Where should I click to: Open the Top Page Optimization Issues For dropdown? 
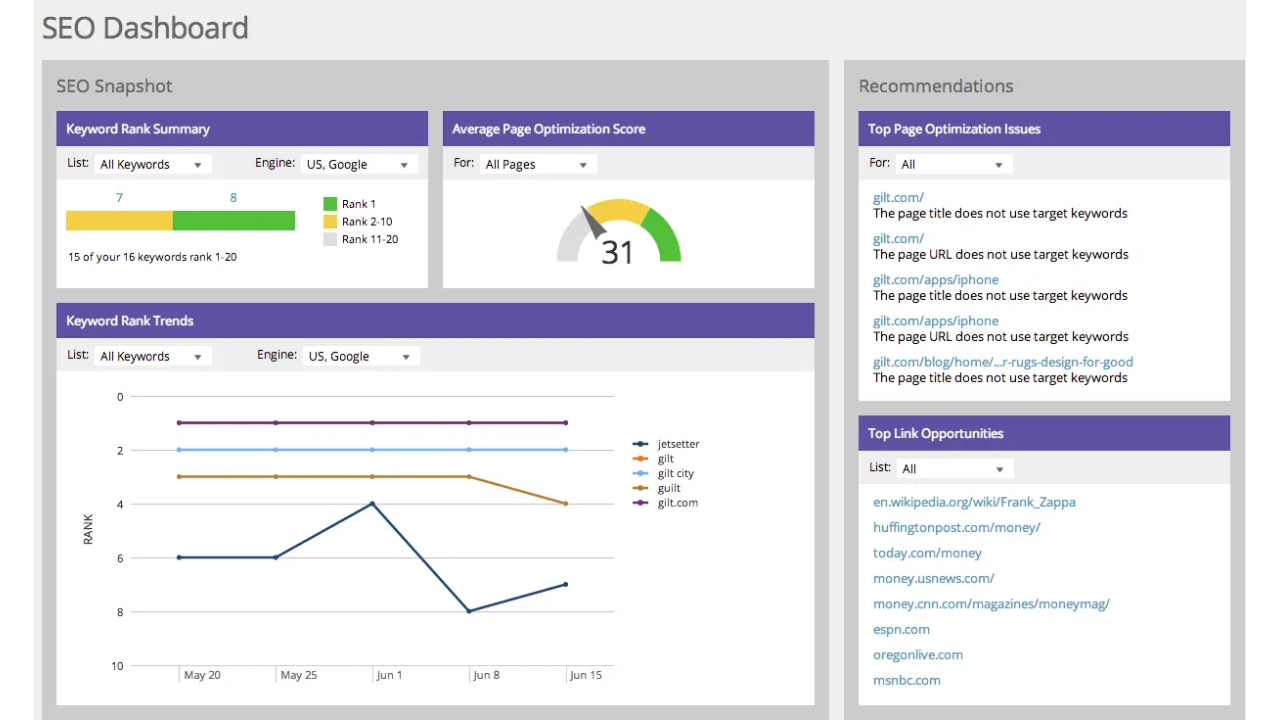pyautogui.click(x=950, y=163)
